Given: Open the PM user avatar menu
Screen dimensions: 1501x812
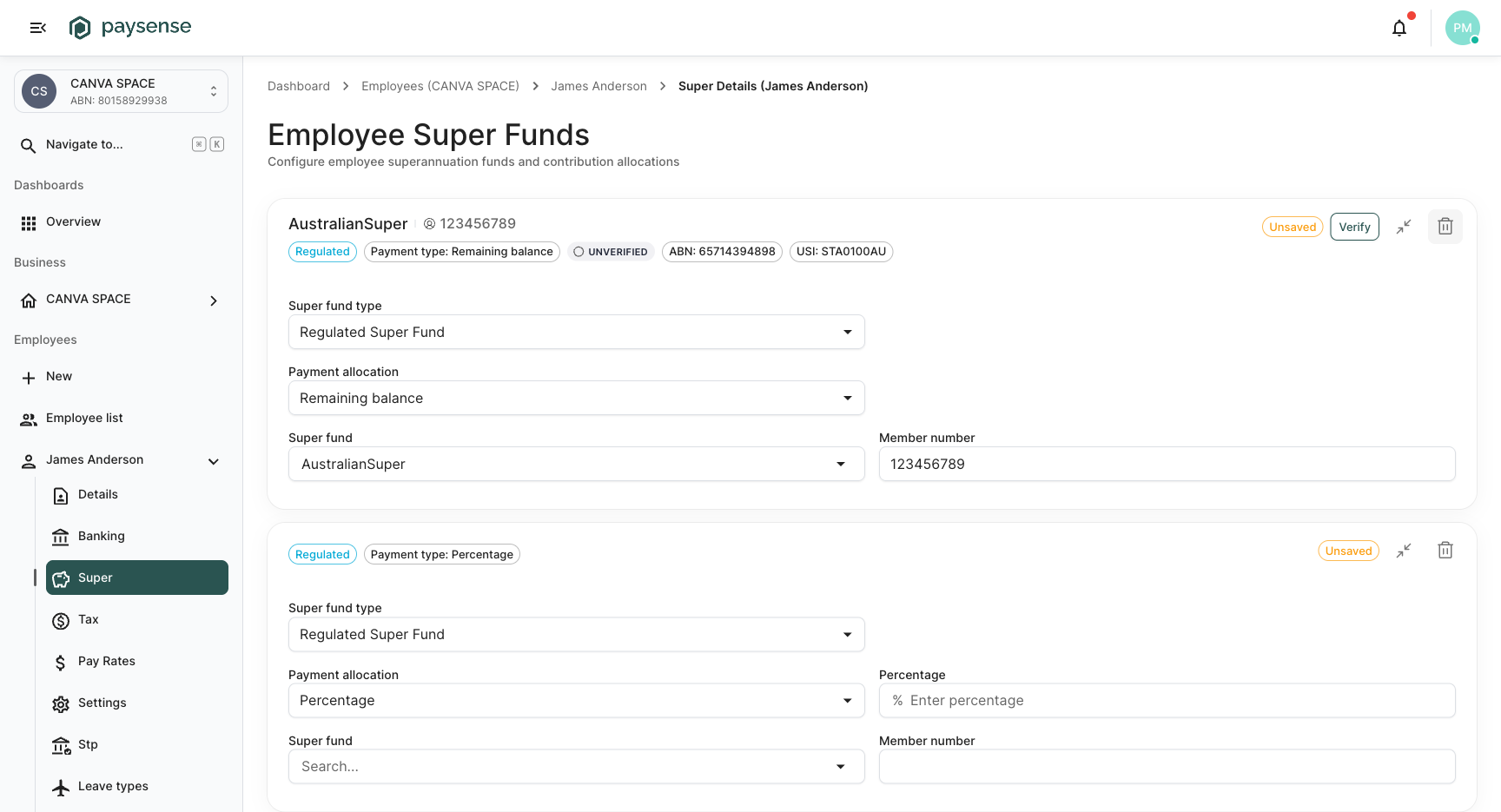Looking at the screenshot, I should [1463, 28].
